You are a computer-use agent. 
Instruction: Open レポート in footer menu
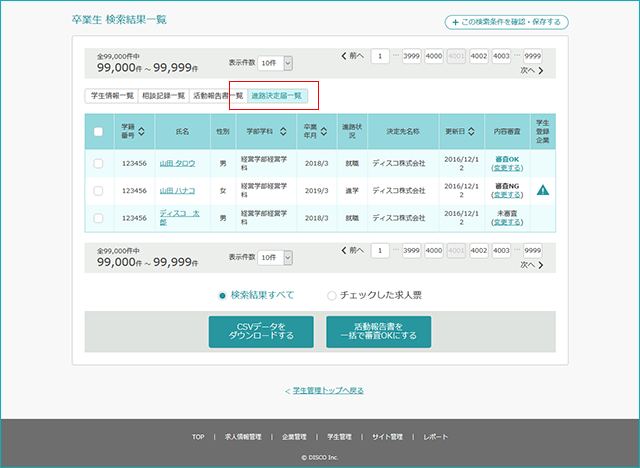point(436,437)
